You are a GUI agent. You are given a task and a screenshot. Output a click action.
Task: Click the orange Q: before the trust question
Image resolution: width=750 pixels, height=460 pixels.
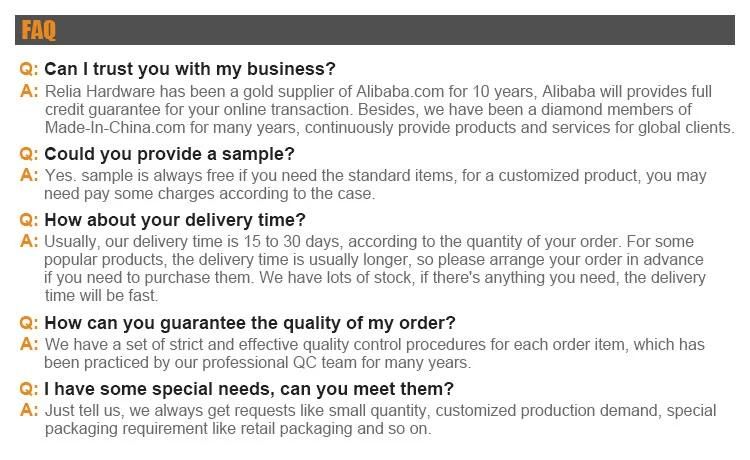[29, 69]
